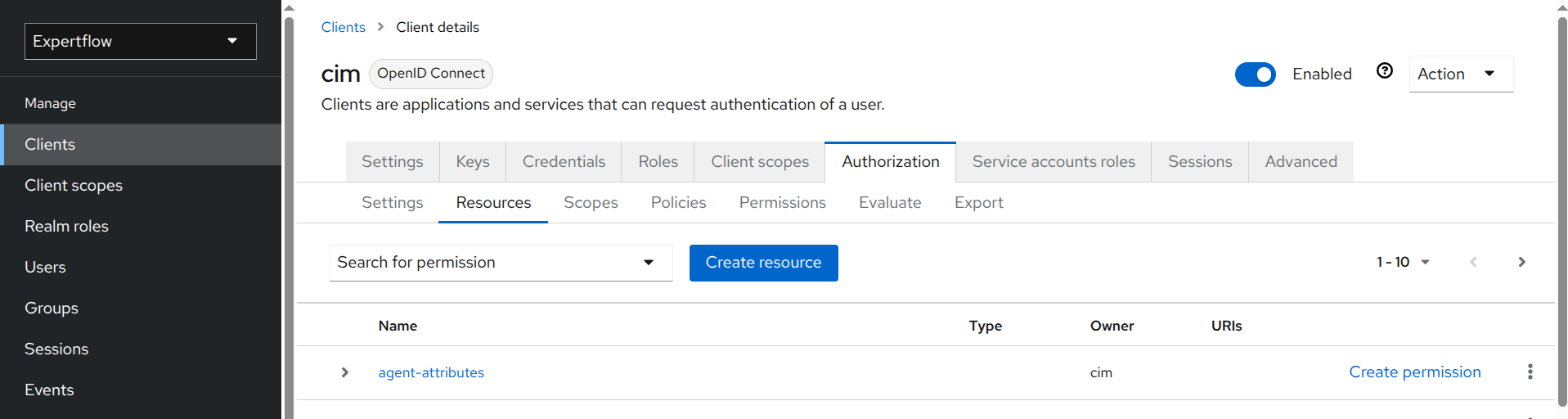Screen dimensions: 1568x419
Task: Click the sidebar vertical scrollbar
Action: click(288, 213)
